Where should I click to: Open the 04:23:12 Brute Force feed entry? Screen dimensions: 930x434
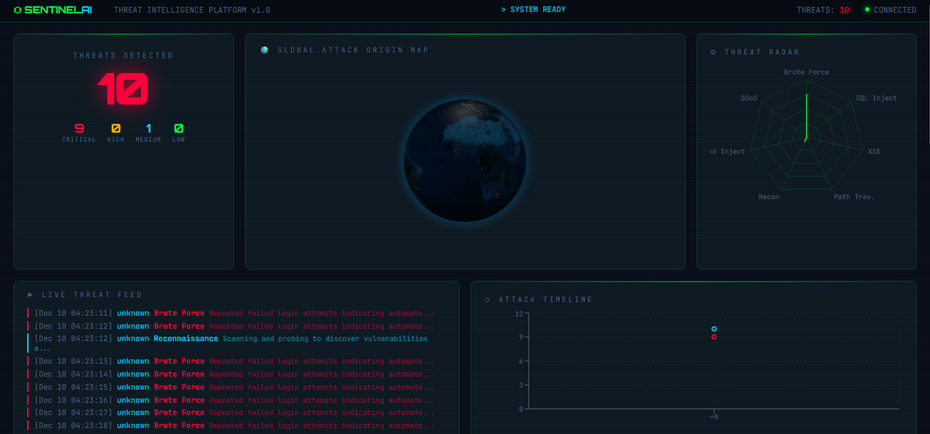click(235, 326)
